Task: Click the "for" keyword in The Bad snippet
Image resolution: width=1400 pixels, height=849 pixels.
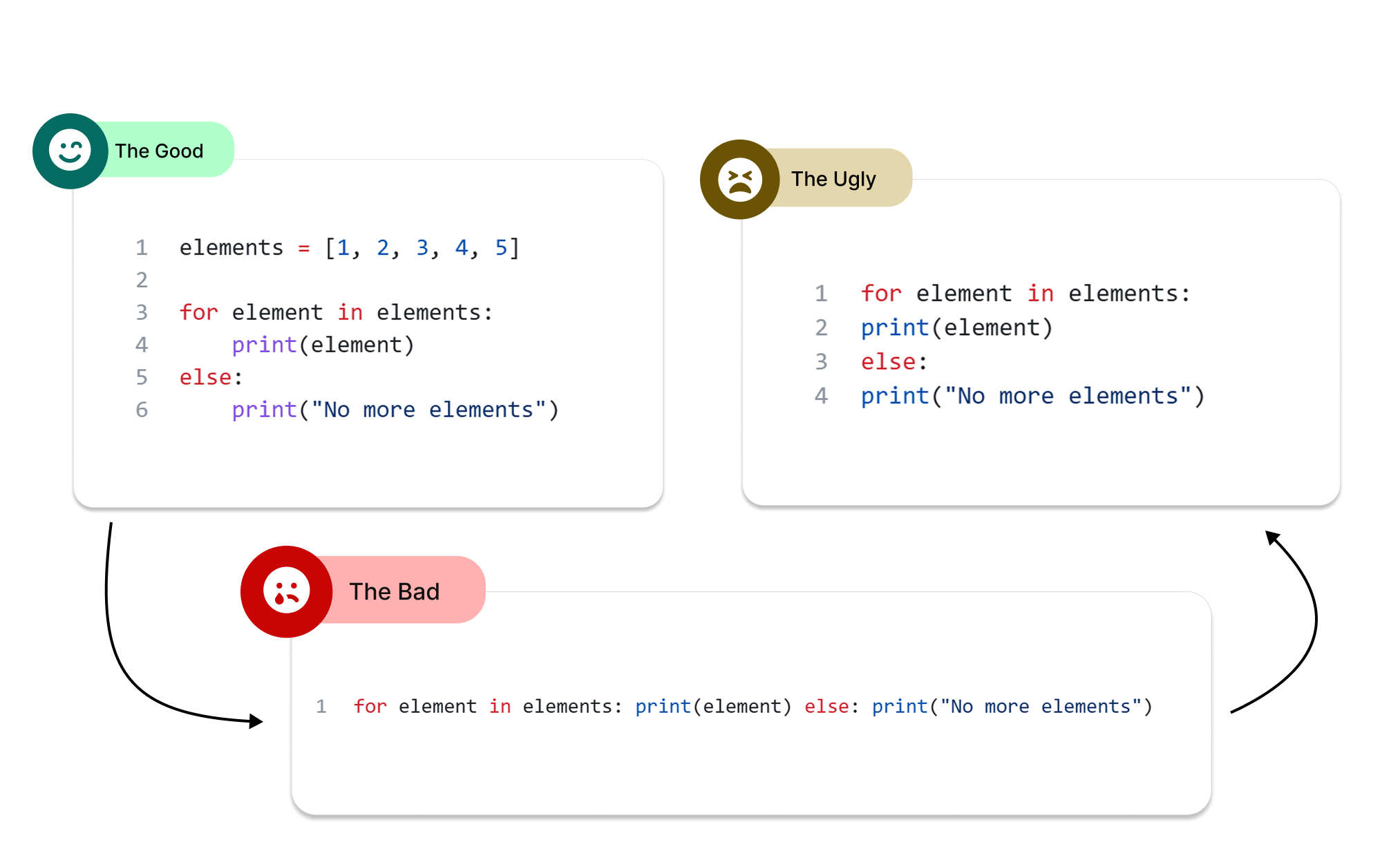Action: tap(370, 706)
